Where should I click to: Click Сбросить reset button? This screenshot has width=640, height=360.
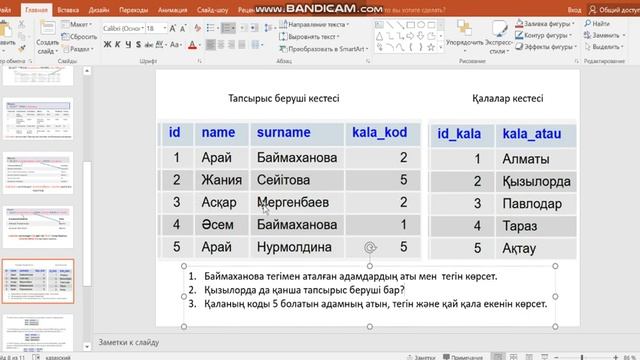tap(79, 37)
